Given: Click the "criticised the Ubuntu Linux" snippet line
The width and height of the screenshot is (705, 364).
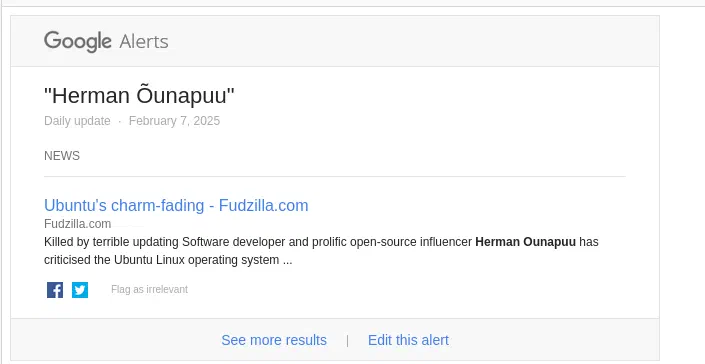Looking at the screenshot, I should pos(168,260).
